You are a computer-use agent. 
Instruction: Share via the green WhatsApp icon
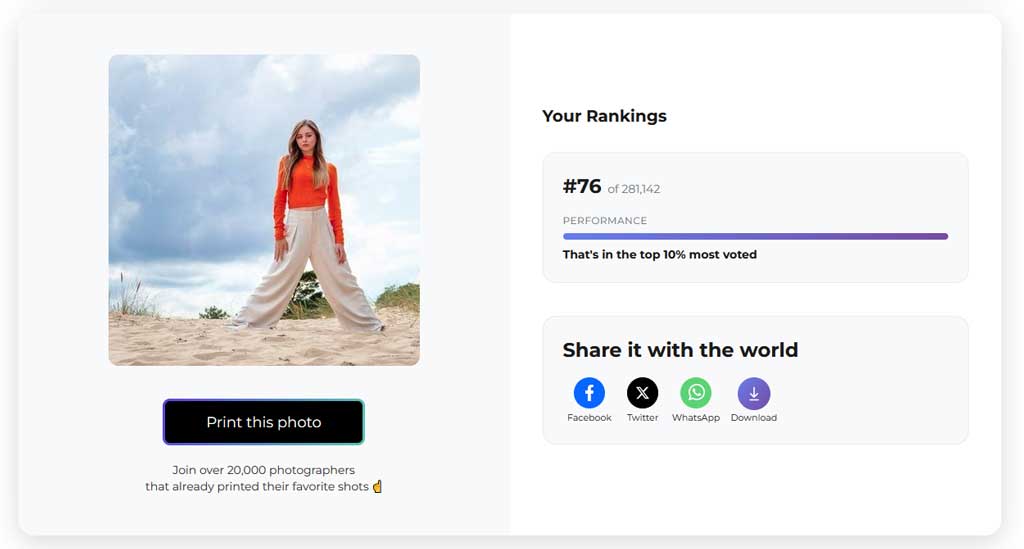(696, 393)
